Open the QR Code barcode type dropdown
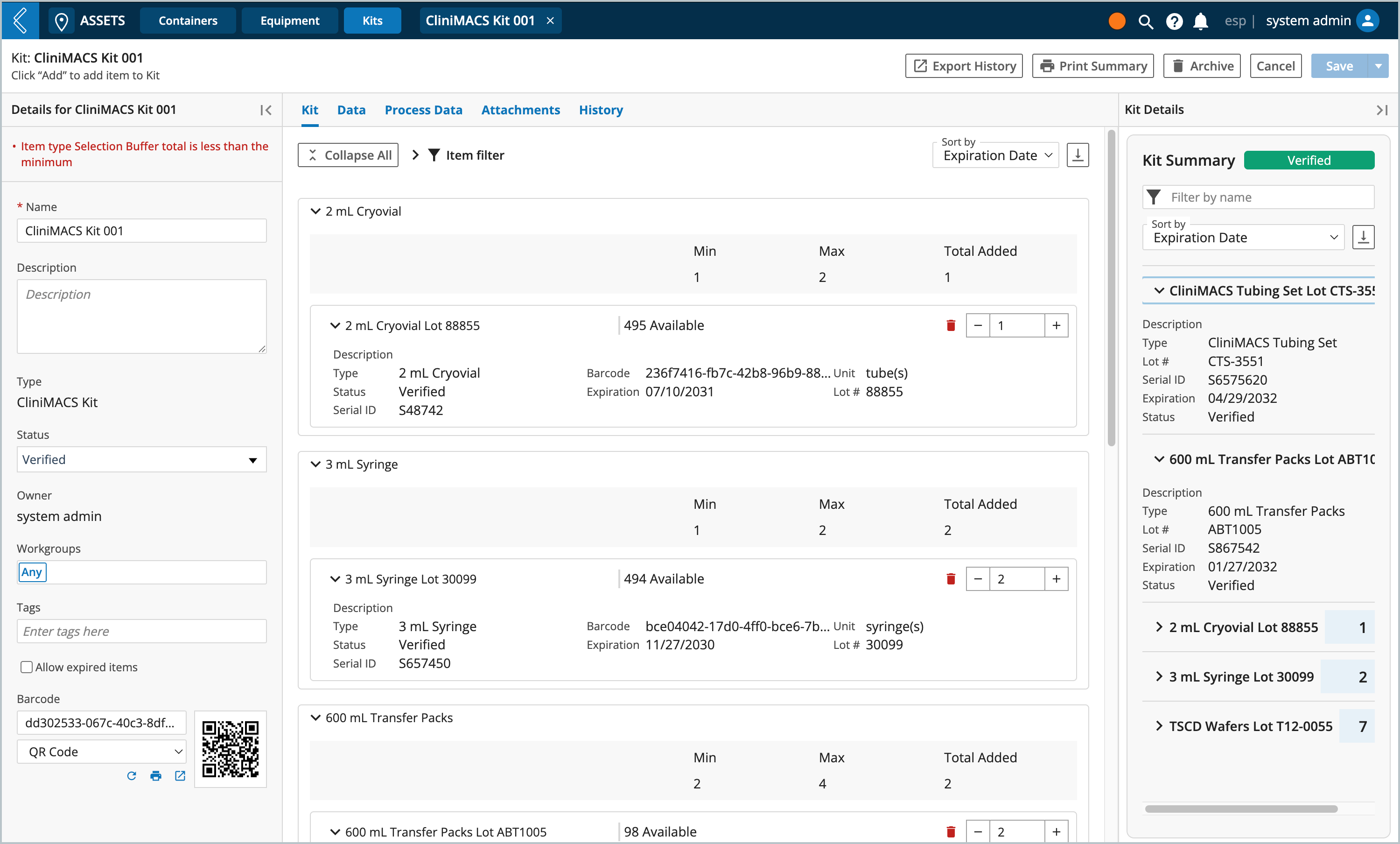The image size is (1400, 844). (x=102, y=752)
